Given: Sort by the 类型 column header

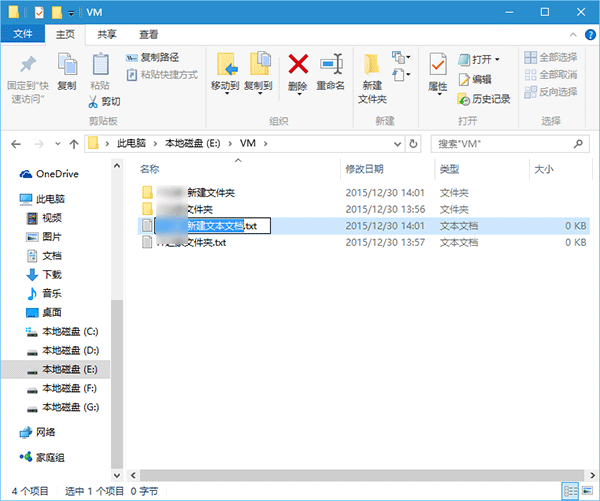Looking at the screenshot, I should (449, 169).
